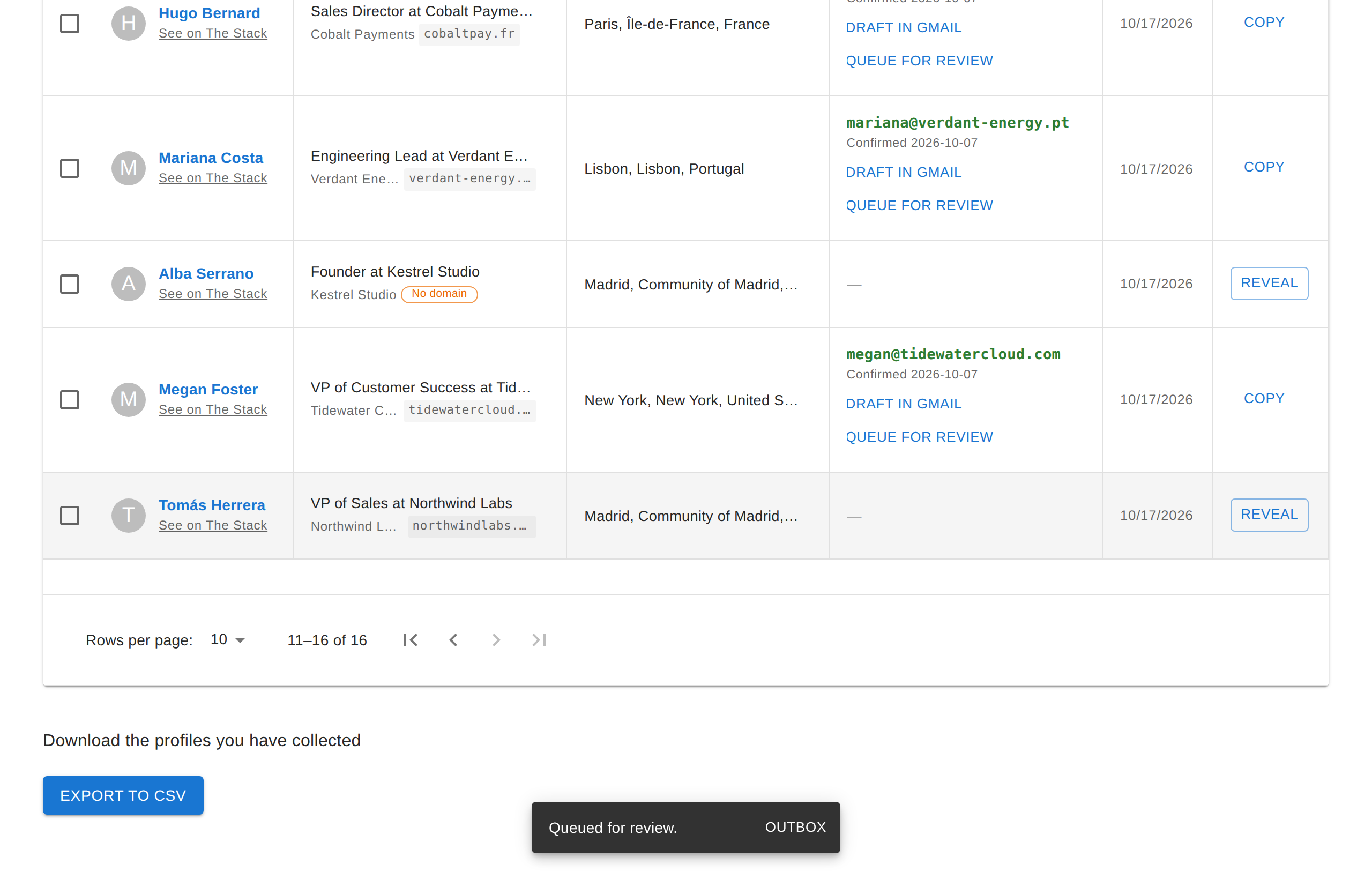
Task: Click 'Engineering Lead at Verdant E…' title
Action: 419,156
